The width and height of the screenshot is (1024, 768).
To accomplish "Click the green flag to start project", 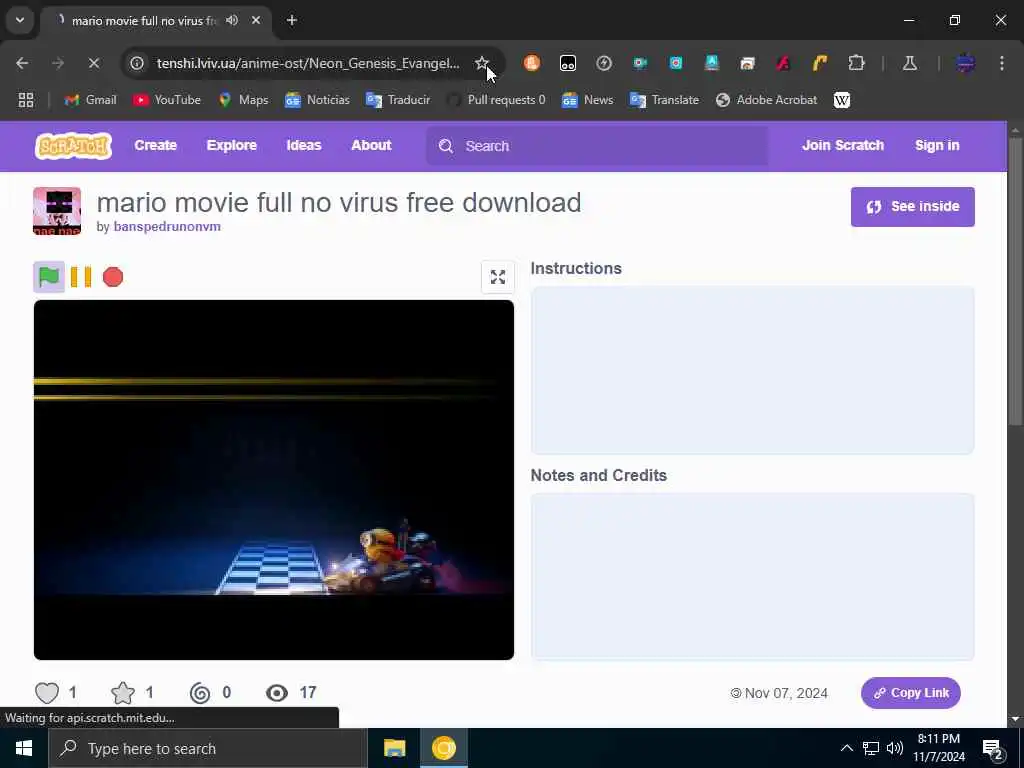I will [x=49, y=277].
